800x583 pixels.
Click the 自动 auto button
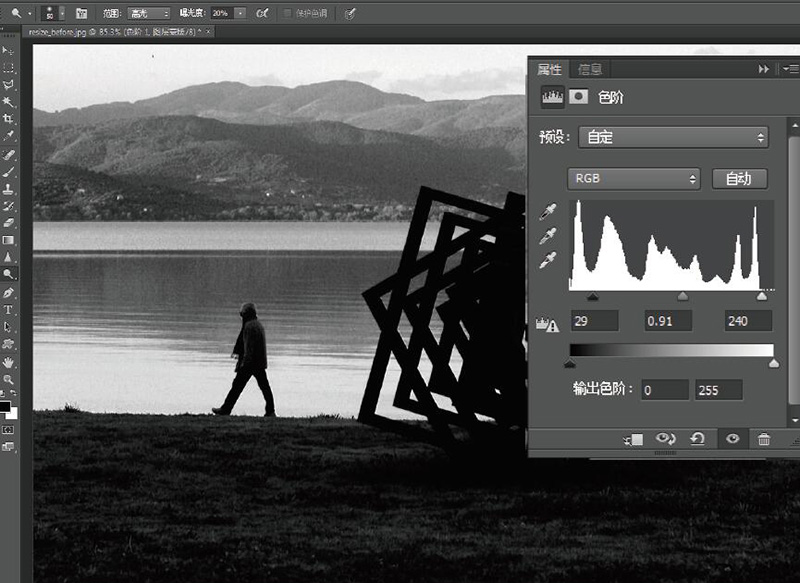tap(739, 179)
